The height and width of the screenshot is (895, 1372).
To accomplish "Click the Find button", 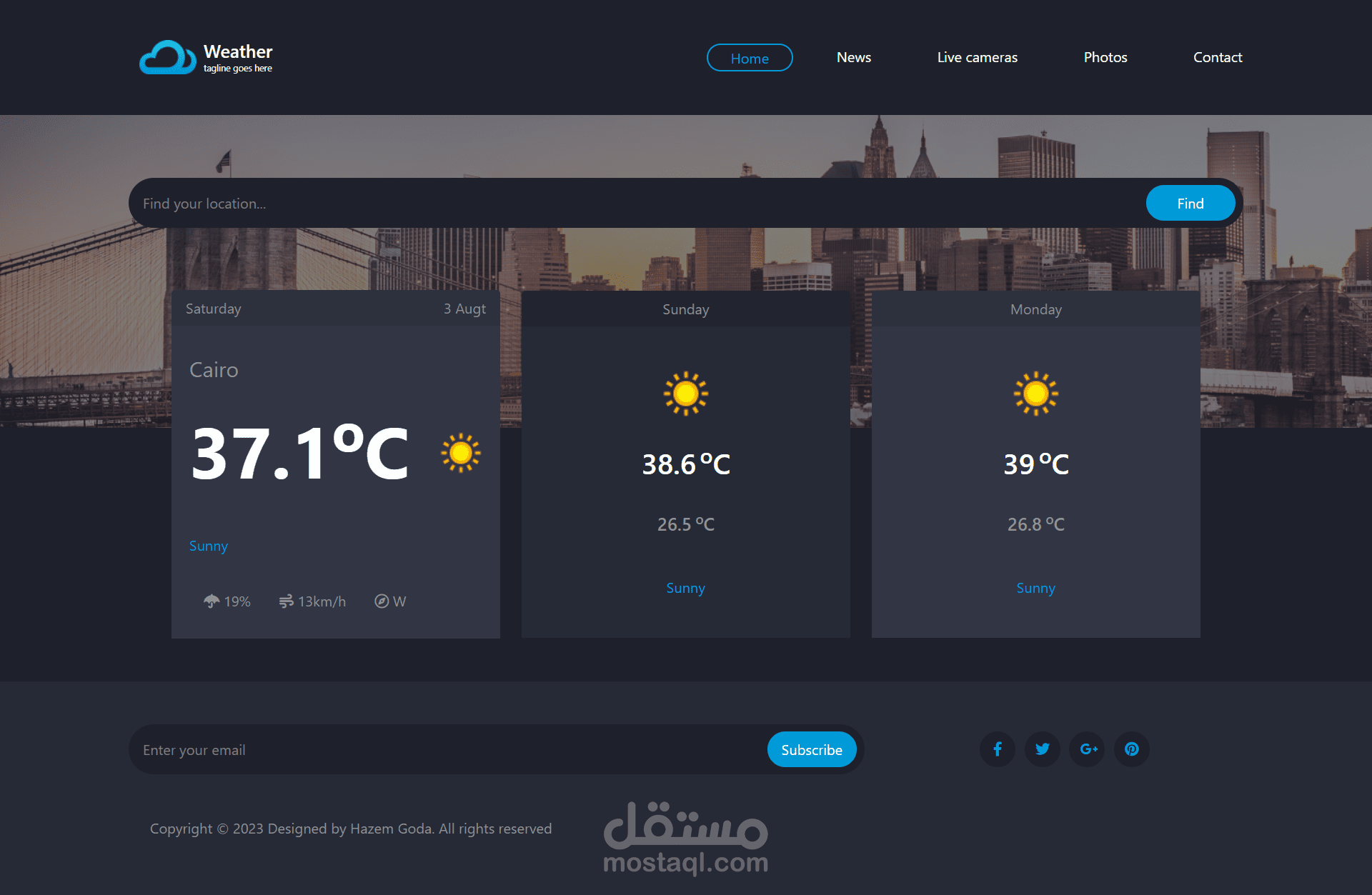I will point(1190,204).
